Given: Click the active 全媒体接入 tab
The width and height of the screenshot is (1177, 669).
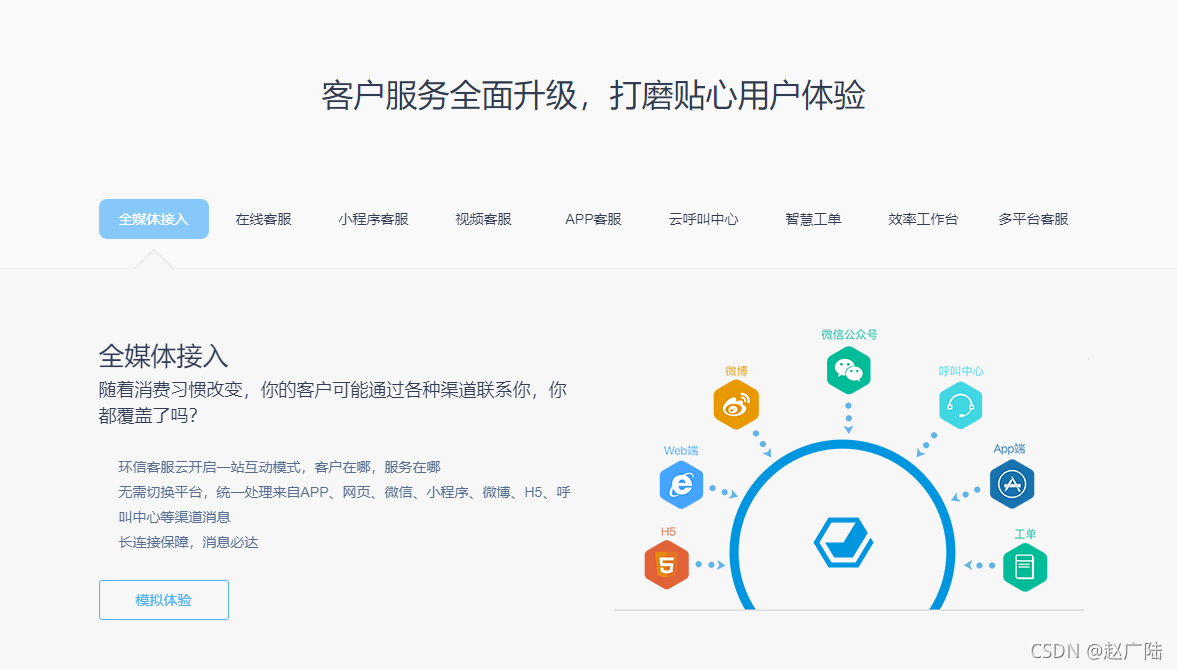Looking at the screenshot, I should click(154, 219).
